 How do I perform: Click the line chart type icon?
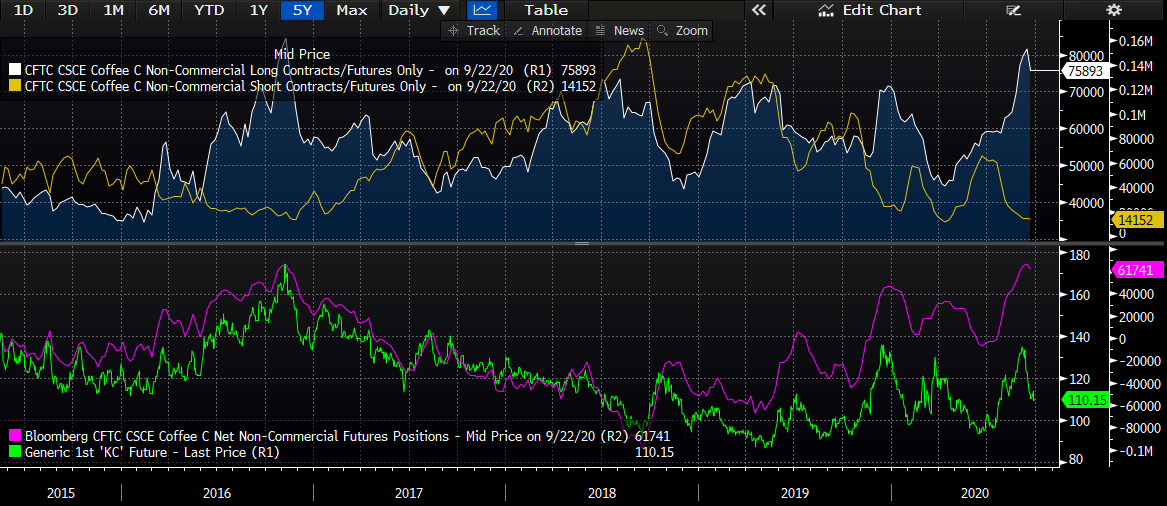pyautogui.click(x=483, y=10)
